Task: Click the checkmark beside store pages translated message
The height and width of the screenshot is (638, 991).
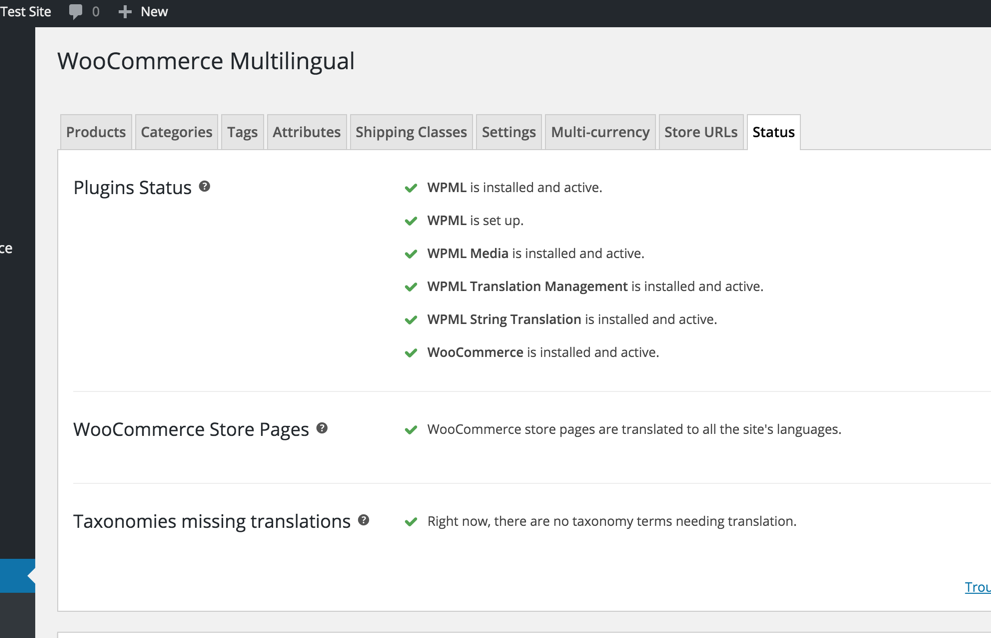Action: click(x=411, y=430)
